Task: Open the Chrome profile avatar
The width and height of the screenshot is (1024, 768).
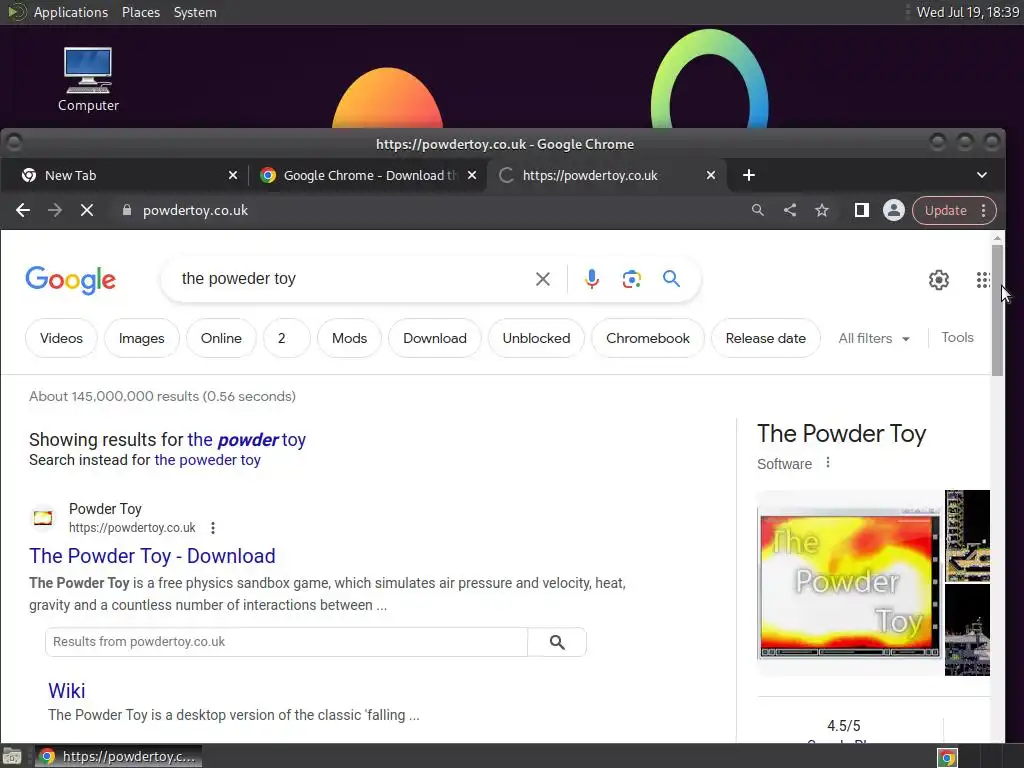Action: [x=893, y=210]
